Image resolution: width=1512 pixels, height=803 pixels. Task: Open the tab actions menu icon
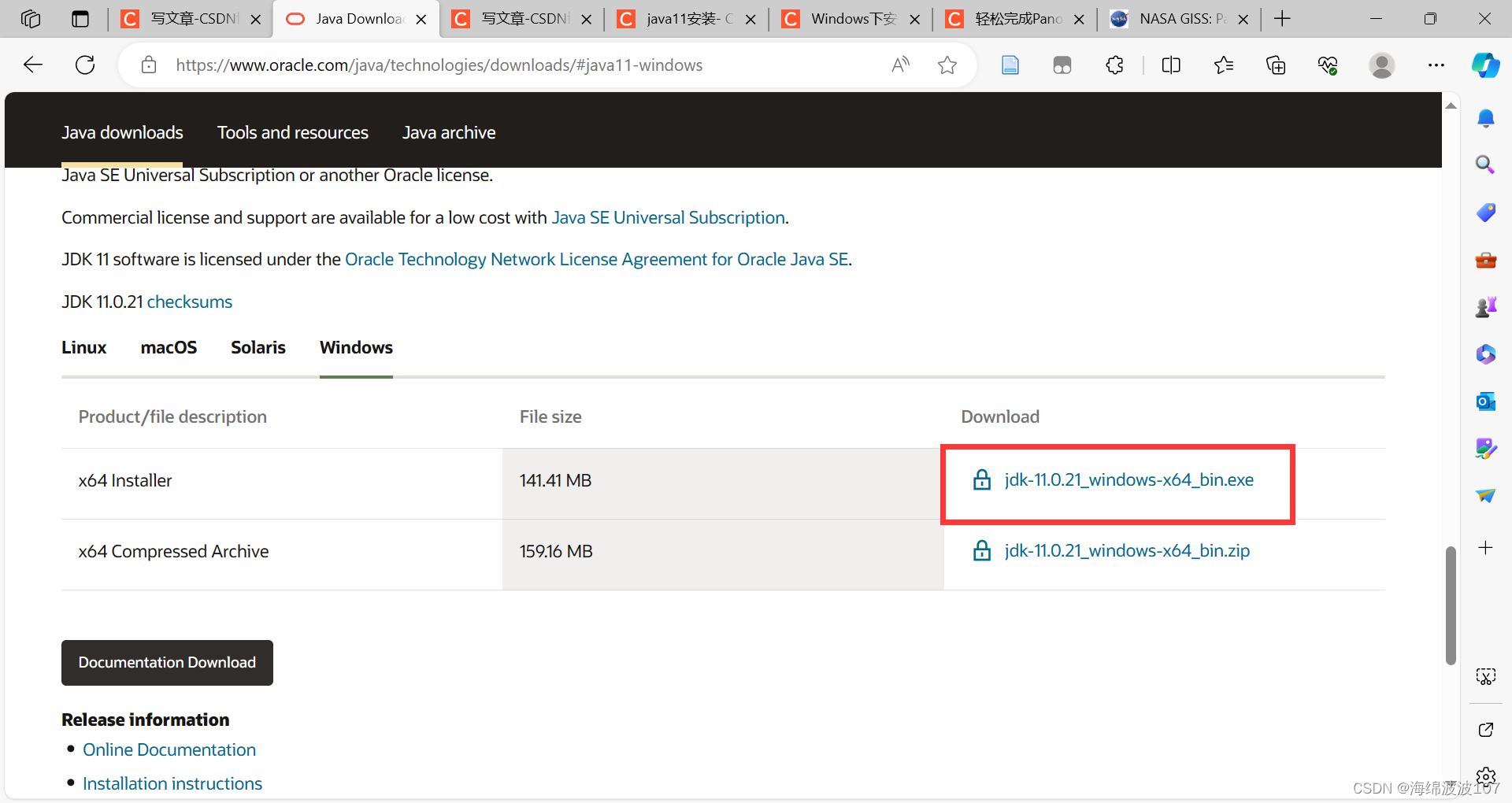pos(80,19)
